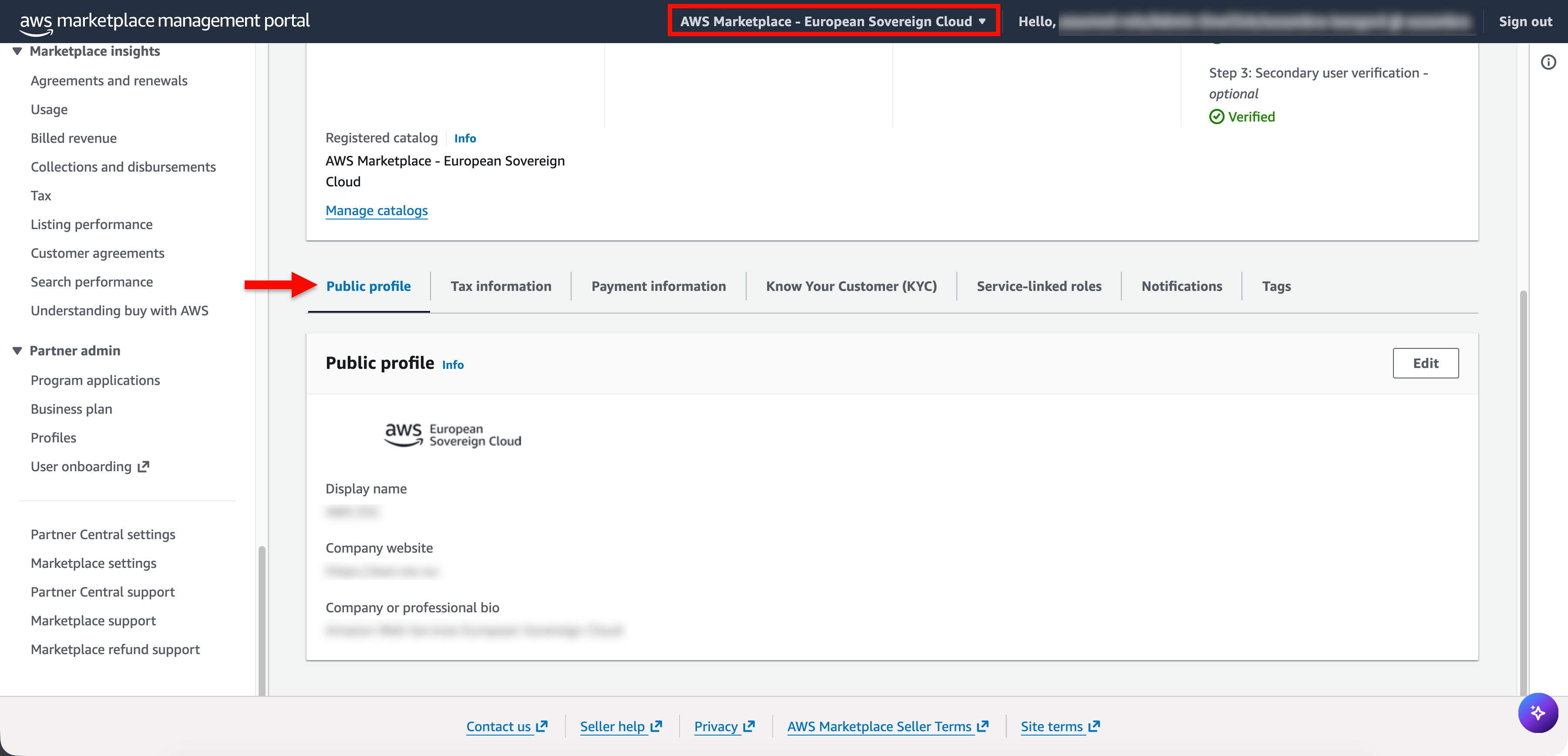Go to Agreements and renewals
Image resolution: width=1568 pixels, height=756 pixels.
[109, 81]
